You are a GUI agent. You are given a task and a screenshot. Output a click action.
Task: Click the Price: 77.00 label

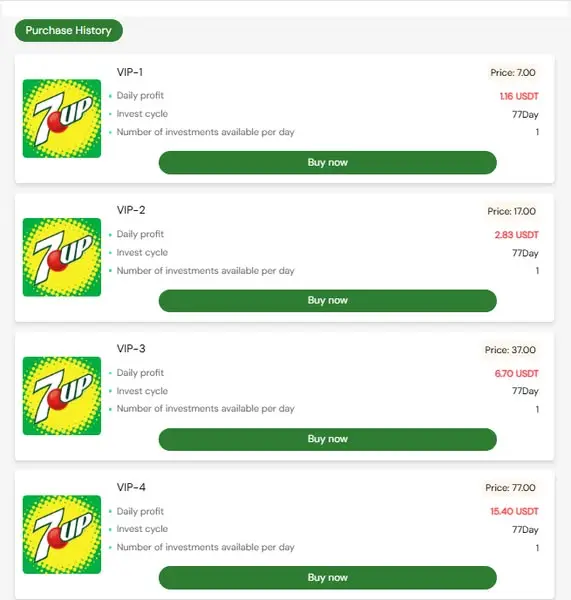tap(510, 488)
